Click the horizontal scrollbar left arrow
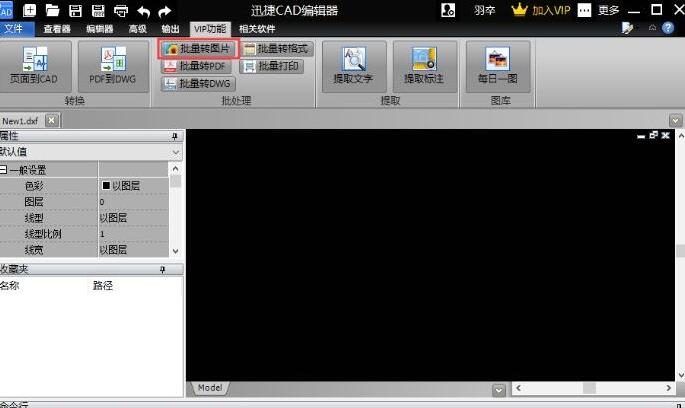This screenshot has width=685, height=408. [519, 388]
